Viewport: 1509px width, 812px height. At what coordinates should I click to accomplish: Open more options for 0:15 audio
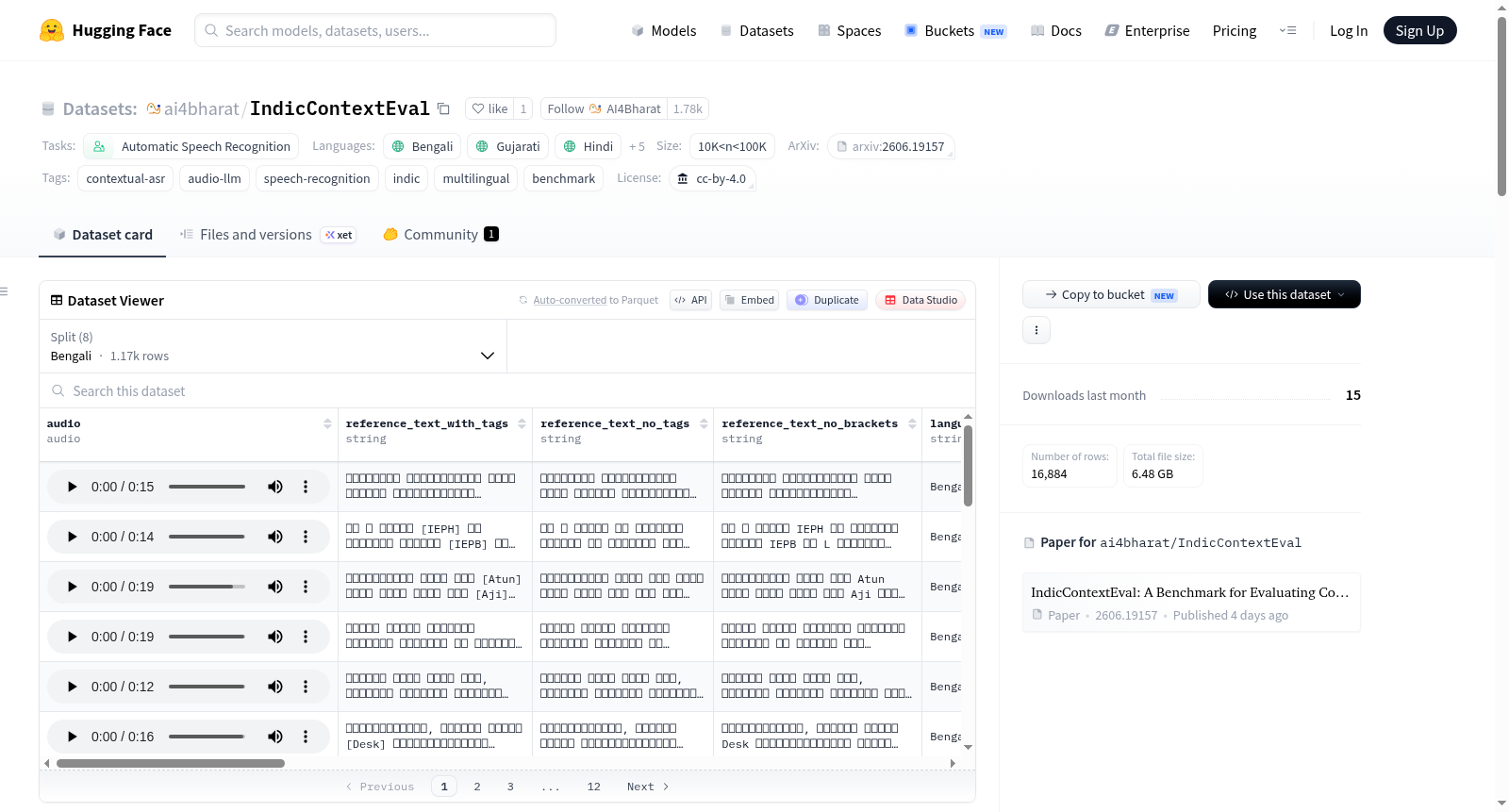(306, 487)
